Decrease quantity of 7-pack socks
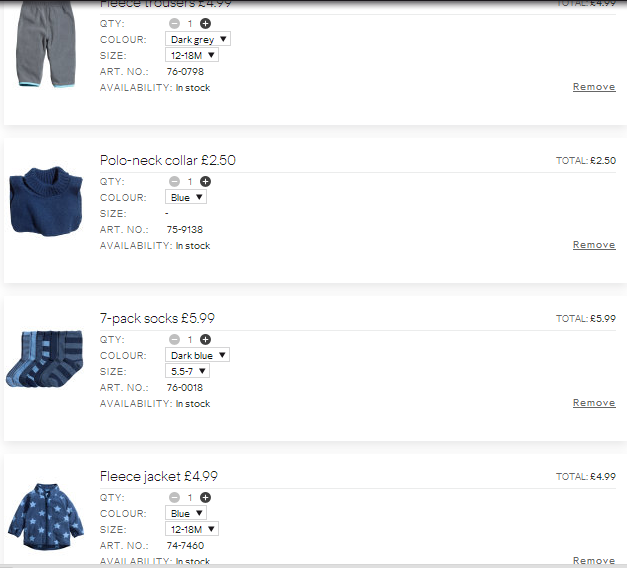 point(174,340)
